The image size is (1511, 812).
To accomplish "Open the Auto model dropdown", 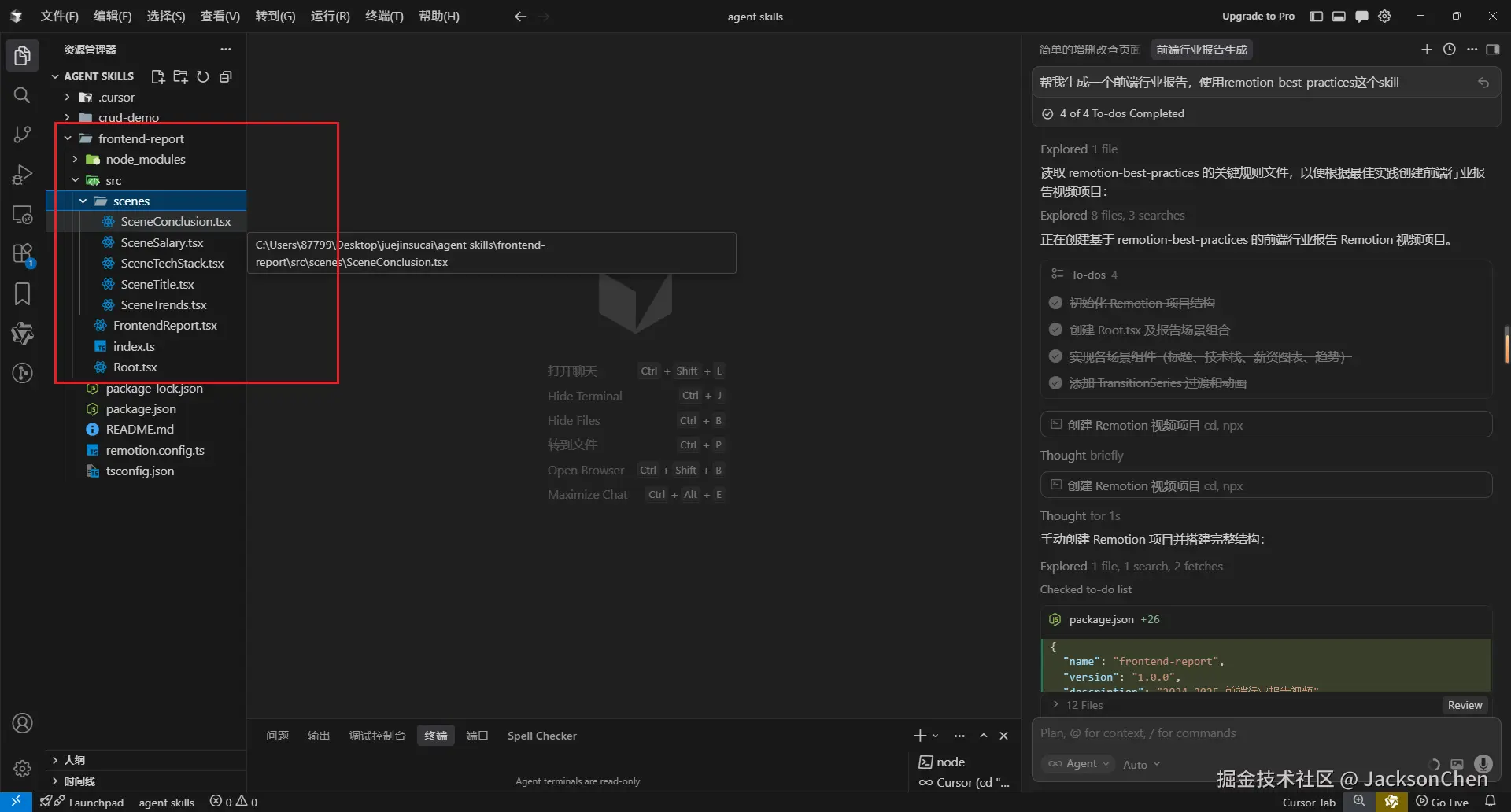I will coord(1141,765).
